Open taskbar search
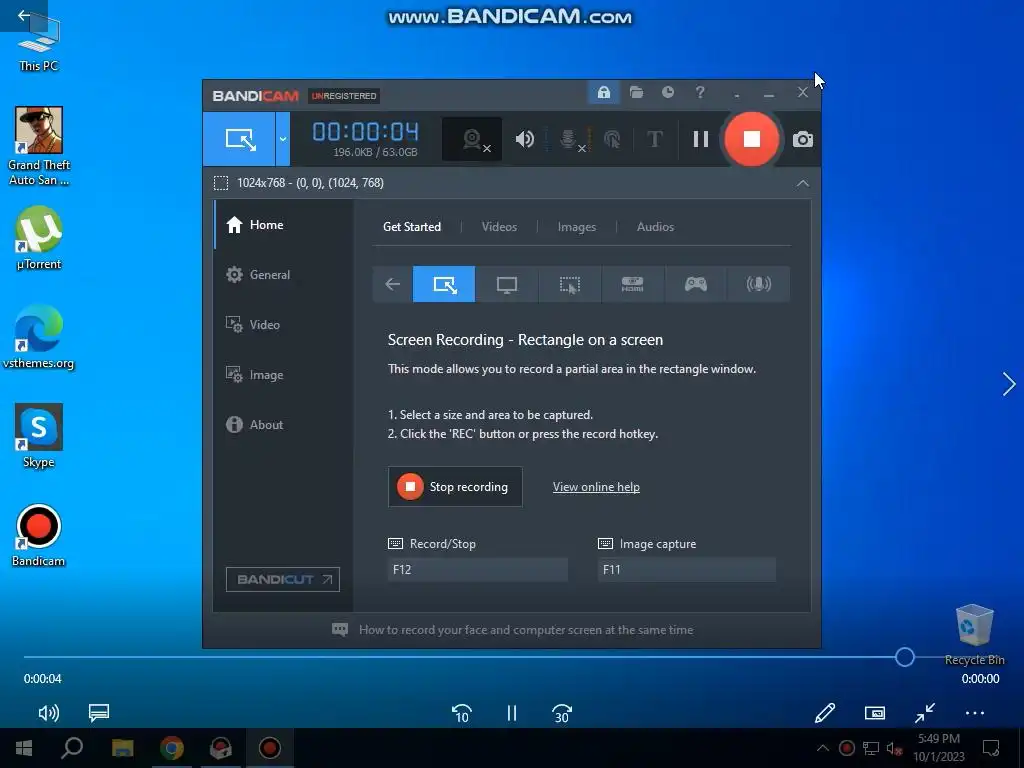Viewport: 1024px width, 768px height. (x=72, y=748)
